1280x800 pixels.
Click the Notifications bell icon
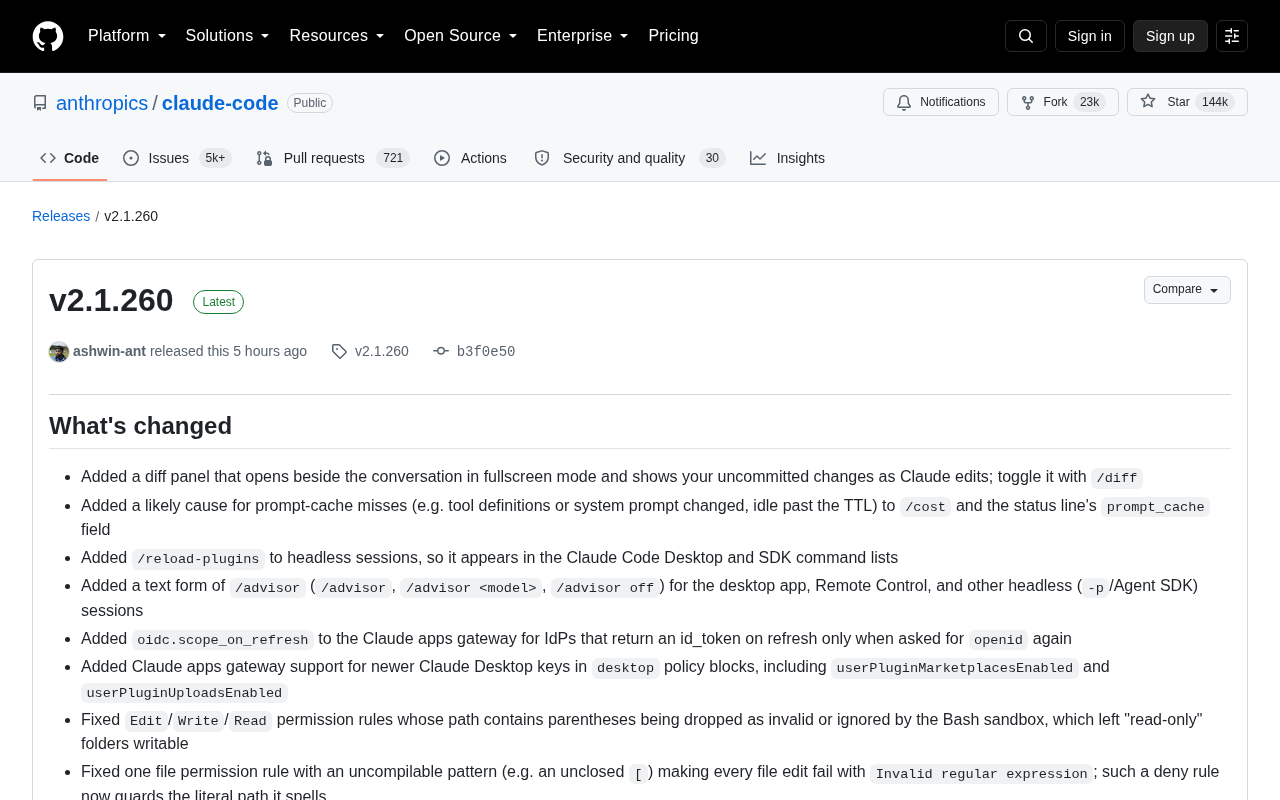coord(904,102)
